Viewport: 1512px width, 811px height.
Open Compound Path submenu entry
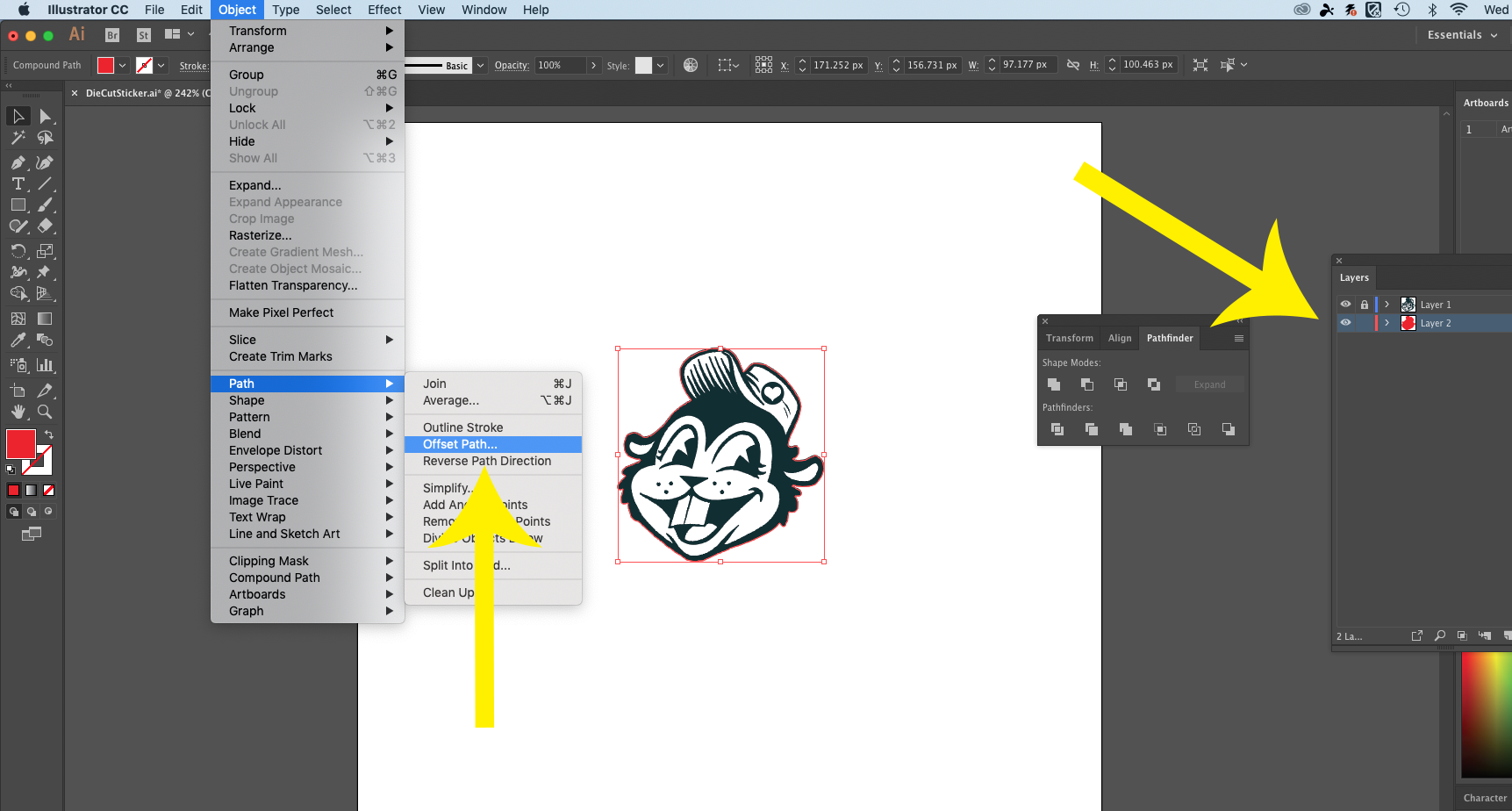(x=307, y=578)
